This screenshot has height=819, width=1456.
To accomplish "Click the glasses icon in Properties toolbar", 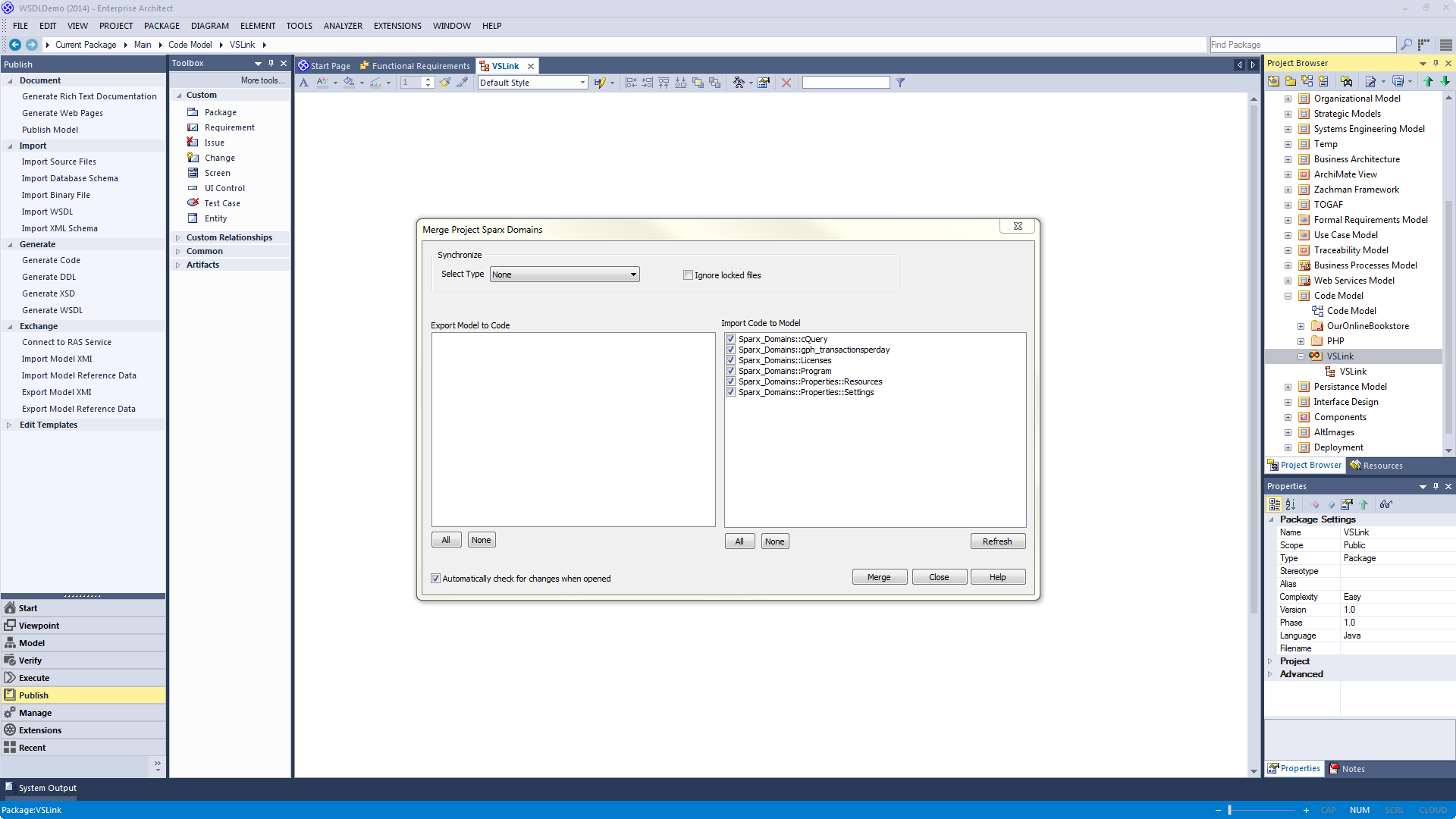I will pyautogui.click(x=1386, y=504).
